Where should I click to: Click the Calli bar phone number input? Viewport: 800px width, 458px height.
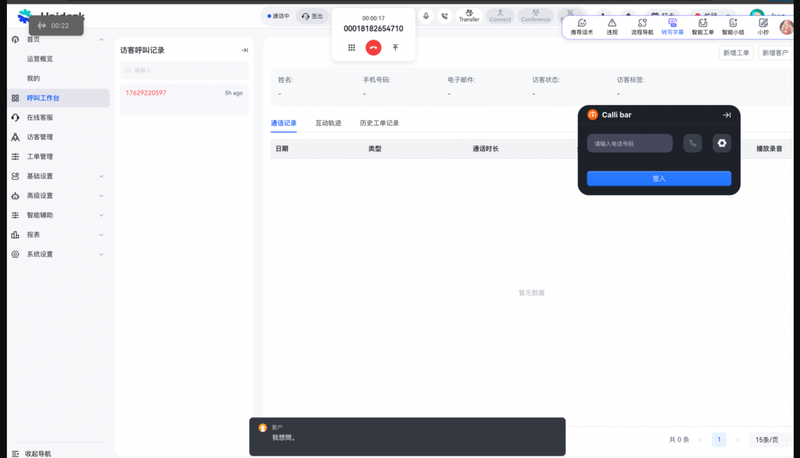(630, 143)
